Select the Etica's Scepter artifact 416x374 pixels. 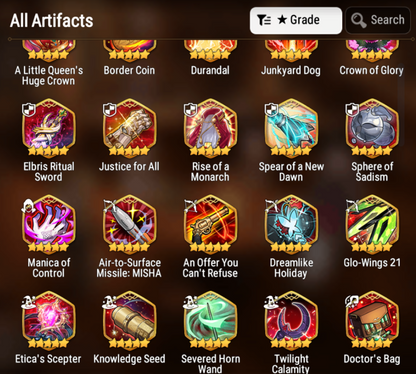(x=49, y=321)
